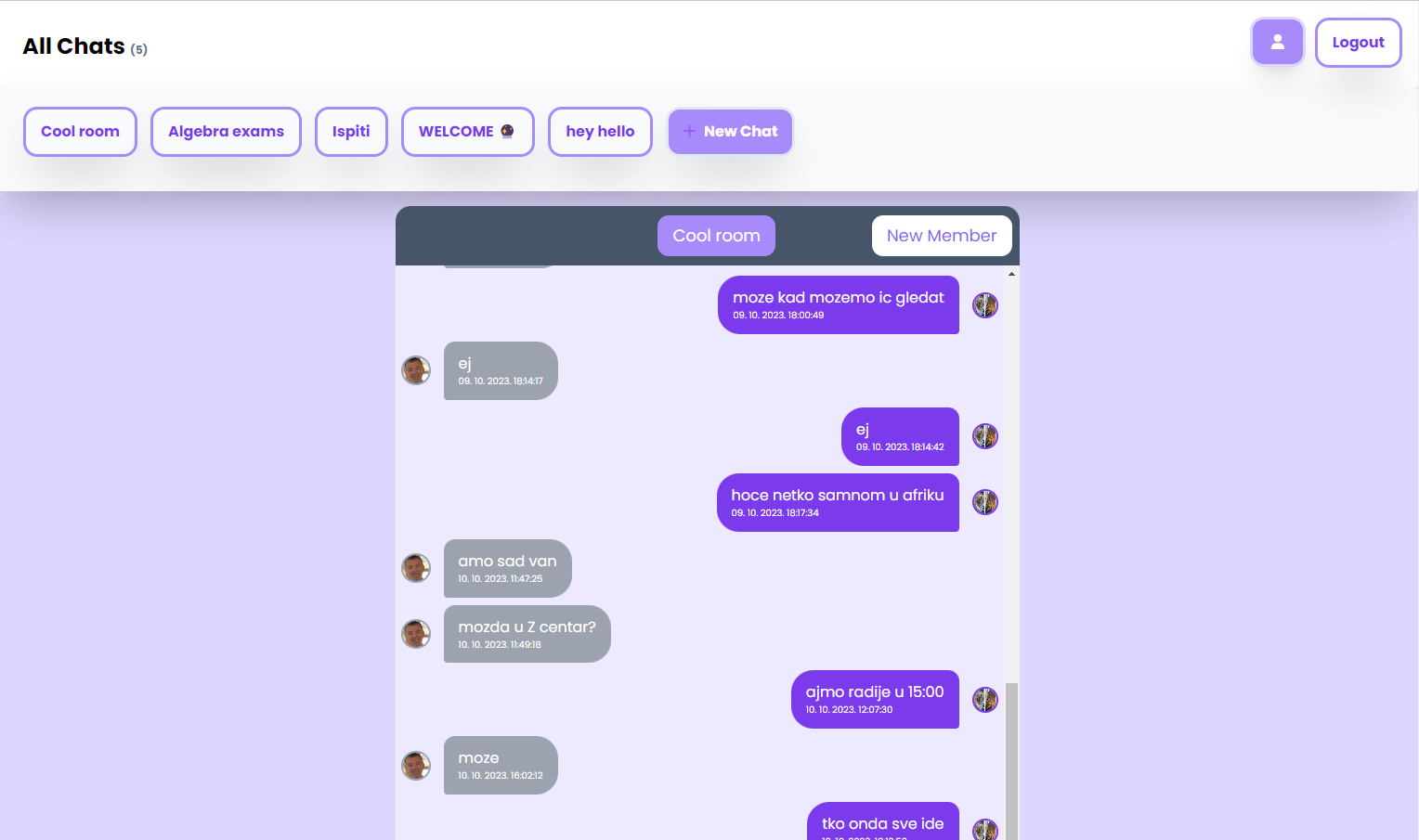Click the Cool room title in chat header
1419x840 pixels.
716,236
